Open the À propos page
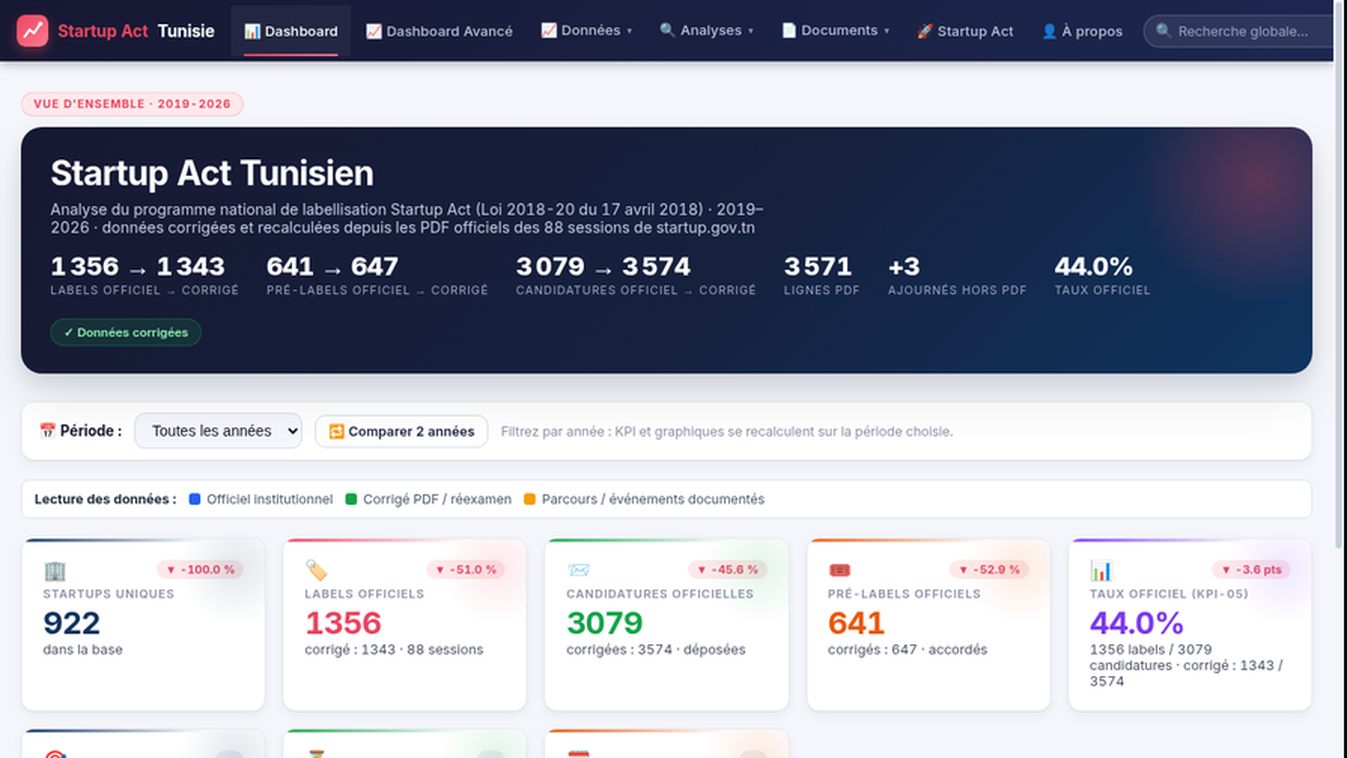 1082,31
